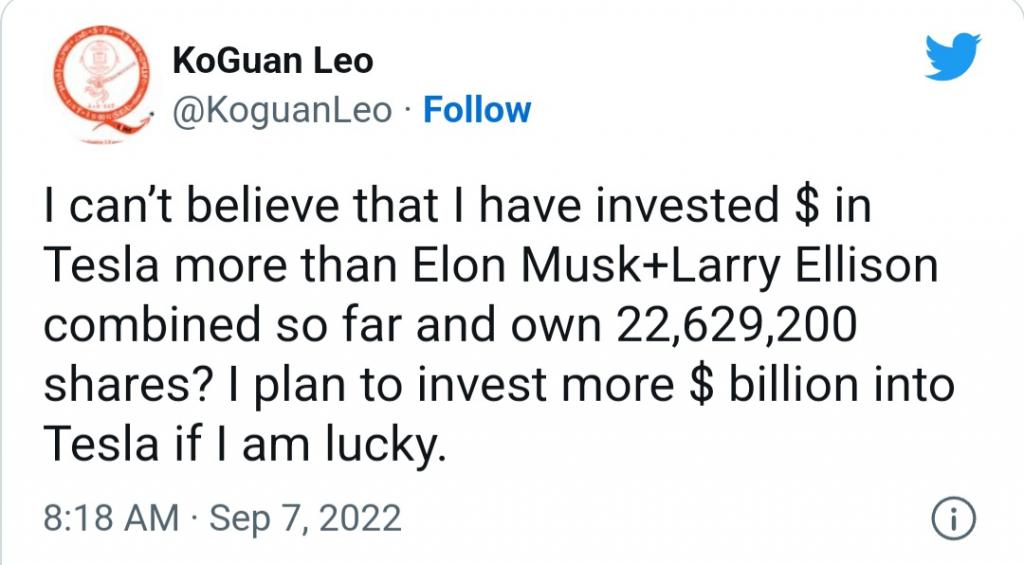Click the number 22,629,200 in the tweet
The width and height of the screenshot is (1024, 565).
point(736,325)
